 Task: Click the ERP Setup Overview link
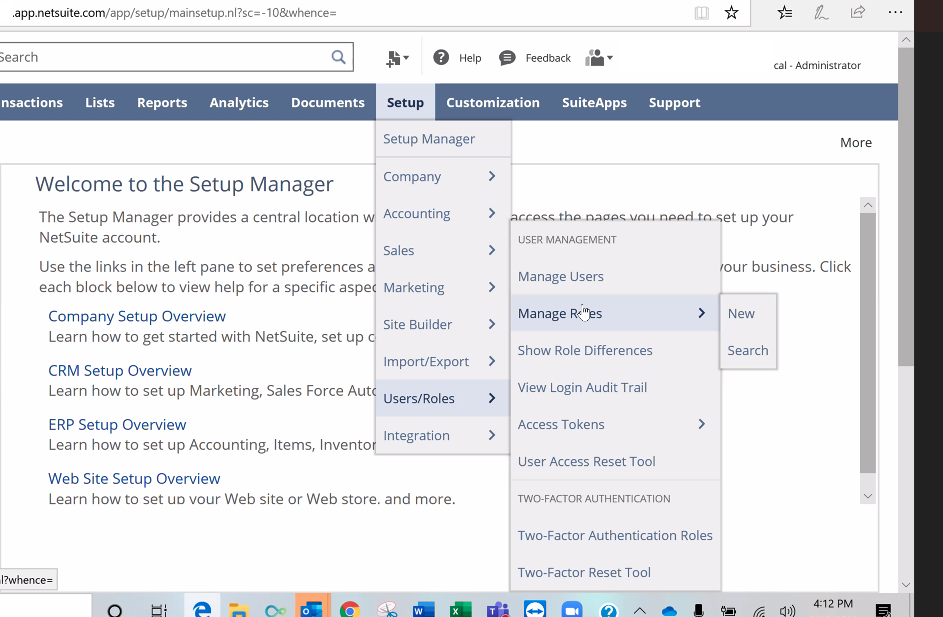tap(117, 423)
